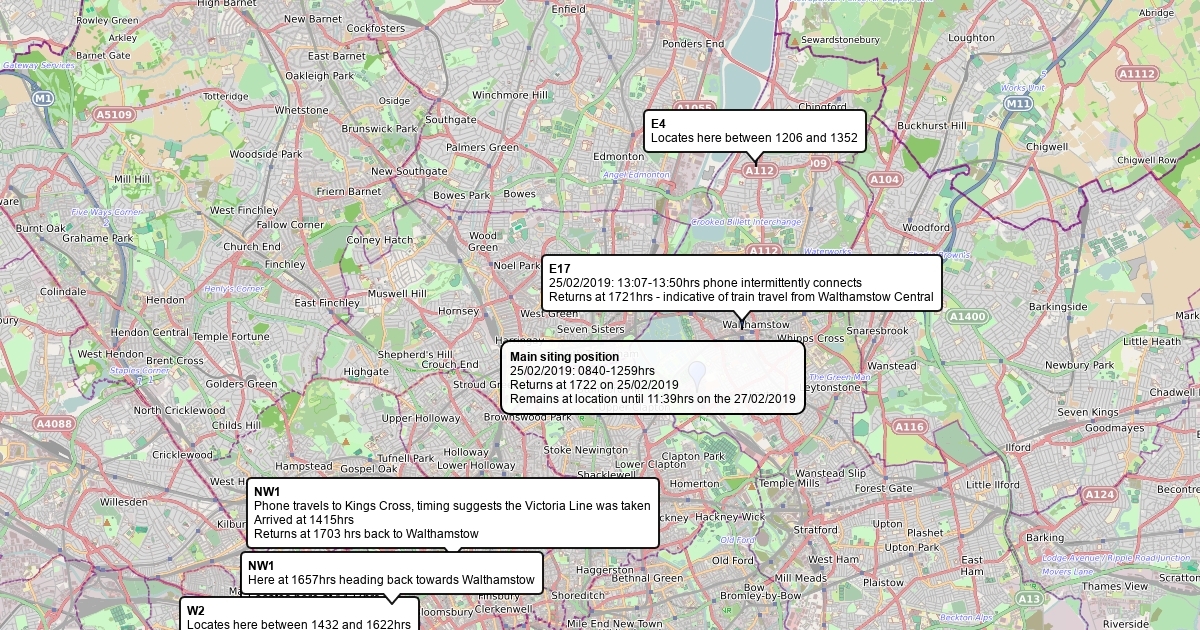Screen dimensions: 1200x630
Task: Click the Wanstead place label
Action: click(892, 366)
